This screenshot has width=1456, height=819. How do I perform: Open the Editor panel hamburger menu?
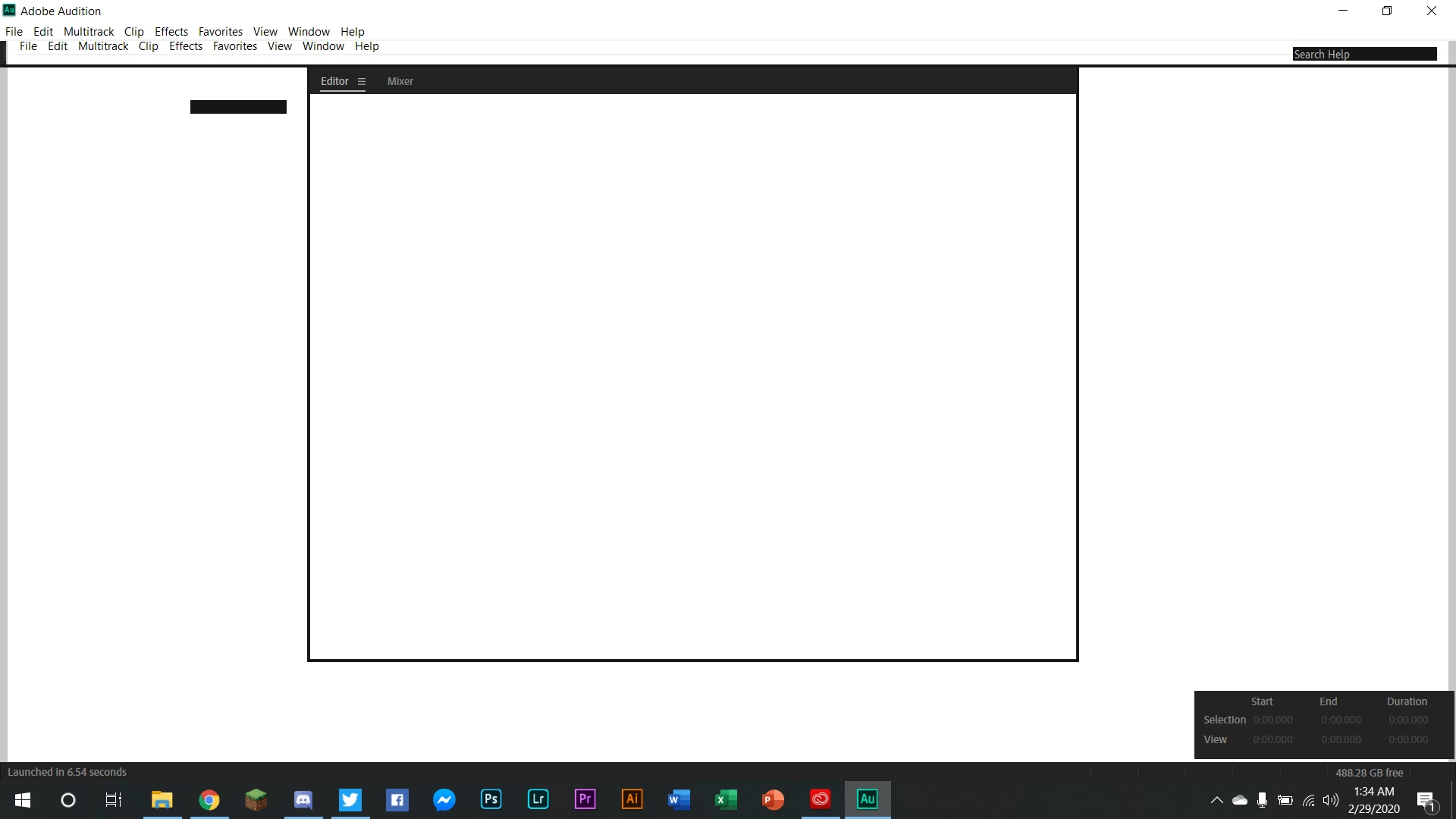(x=362, y=82)
